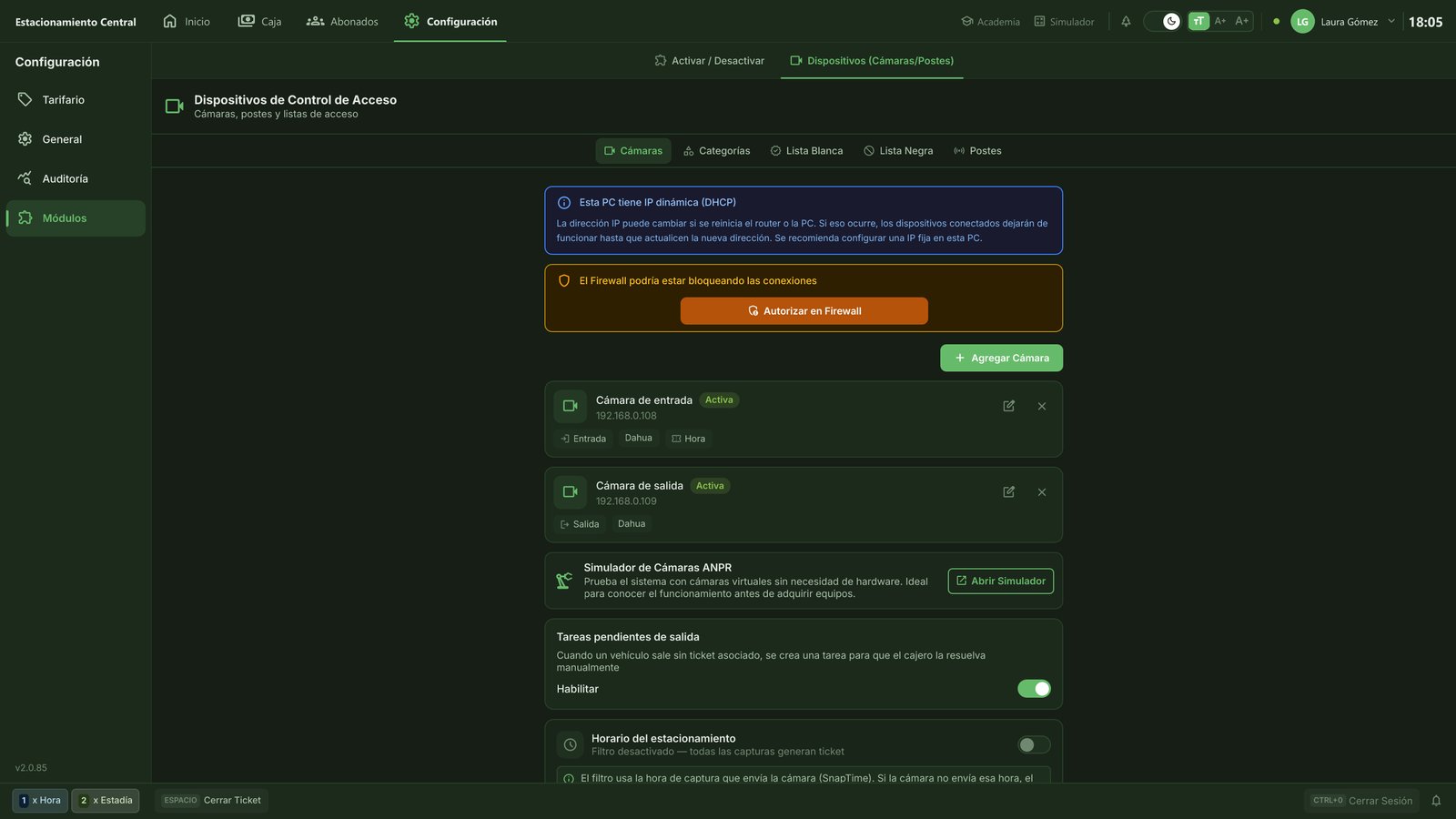
Task: Click the ANPR simulator robot arm icon
Action: (x=564, y=581)
